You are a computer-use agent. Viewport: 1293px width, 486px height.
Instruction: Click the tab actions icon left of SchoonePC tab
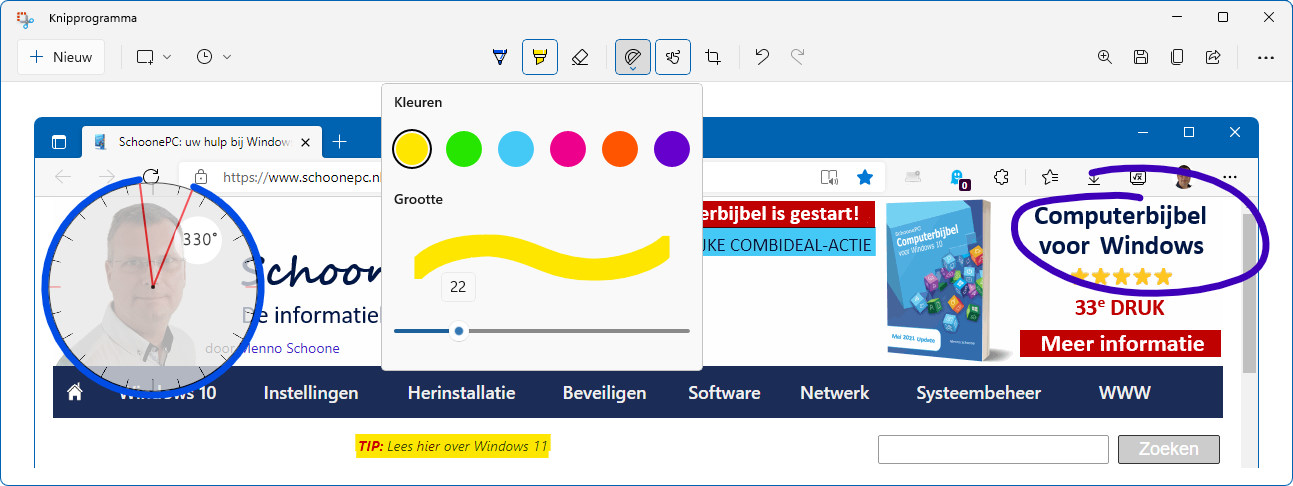58,142
